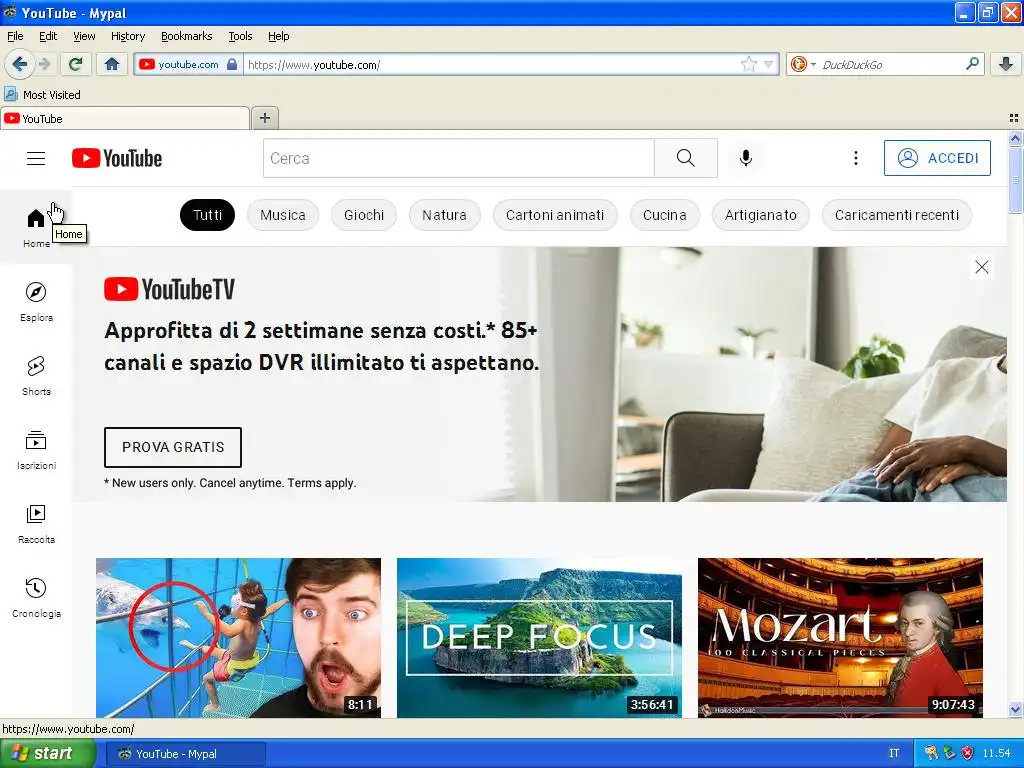The height and width of the screenshot is (768, 1024).
Task: Click the DuckDuckGo search field
Action: click(x=889, y=64)
